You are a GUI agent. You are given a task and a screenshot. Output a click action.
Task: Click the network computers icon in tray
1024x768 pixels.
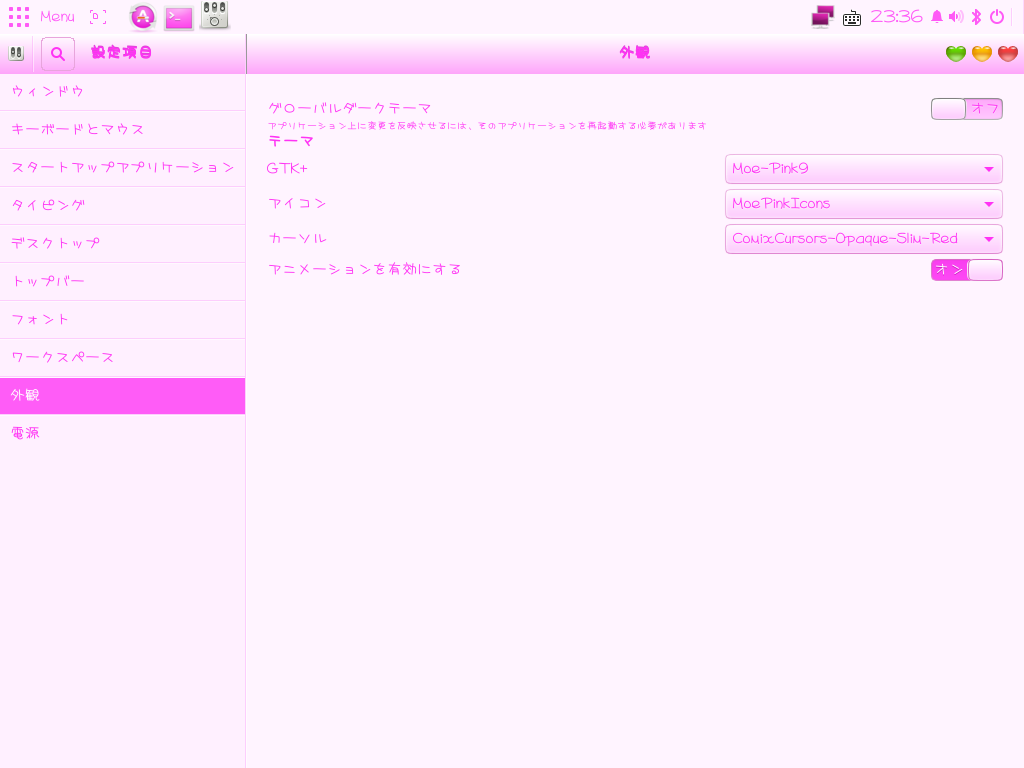tap(822, 16)
